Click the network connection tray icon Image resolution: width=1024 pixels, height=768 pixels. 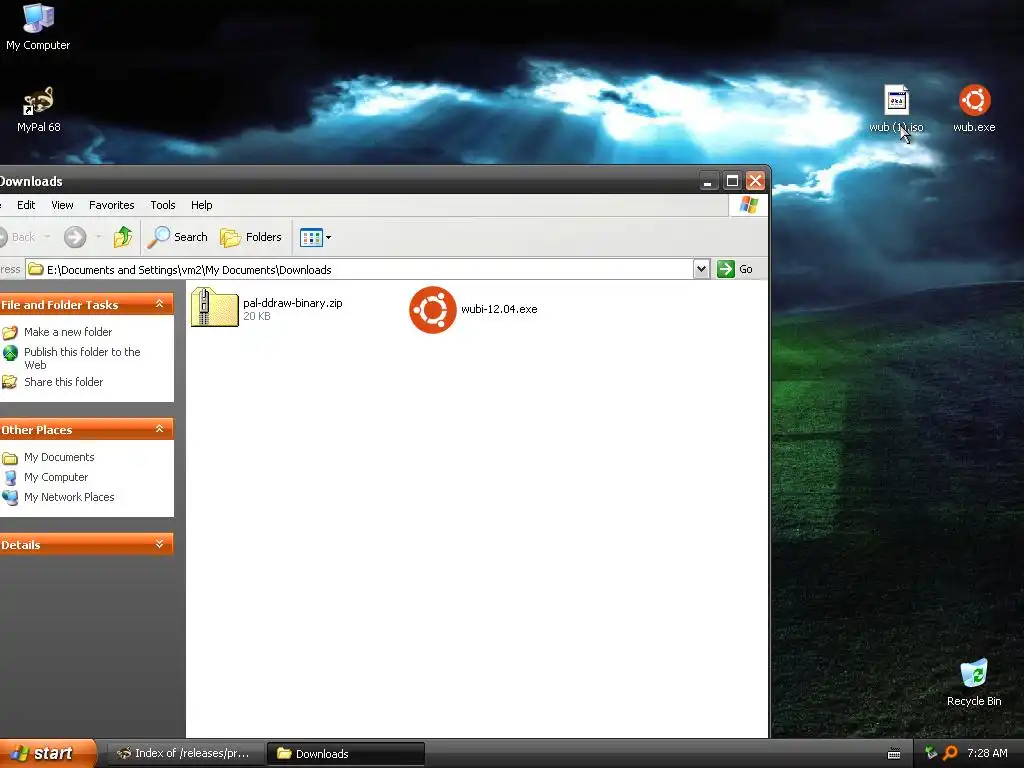pyautogui.click(x=931, y=753)
